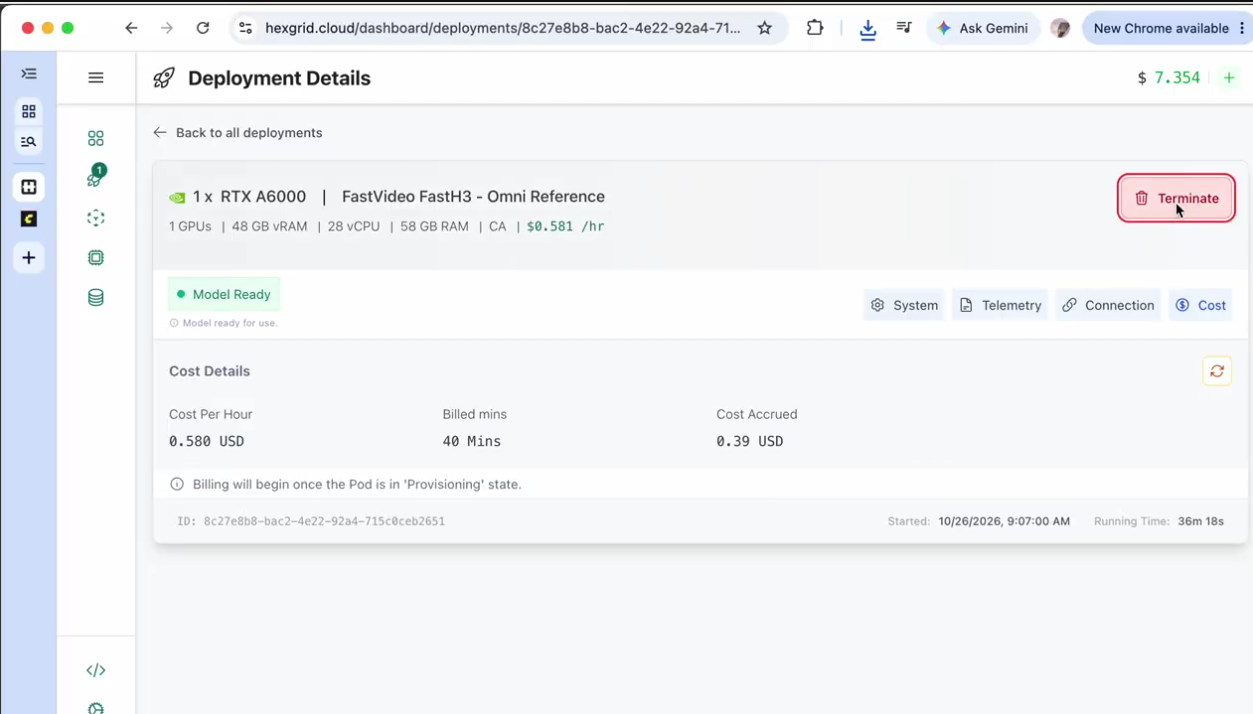
Task: Open the Connection tab
Action: point(1108,305)
